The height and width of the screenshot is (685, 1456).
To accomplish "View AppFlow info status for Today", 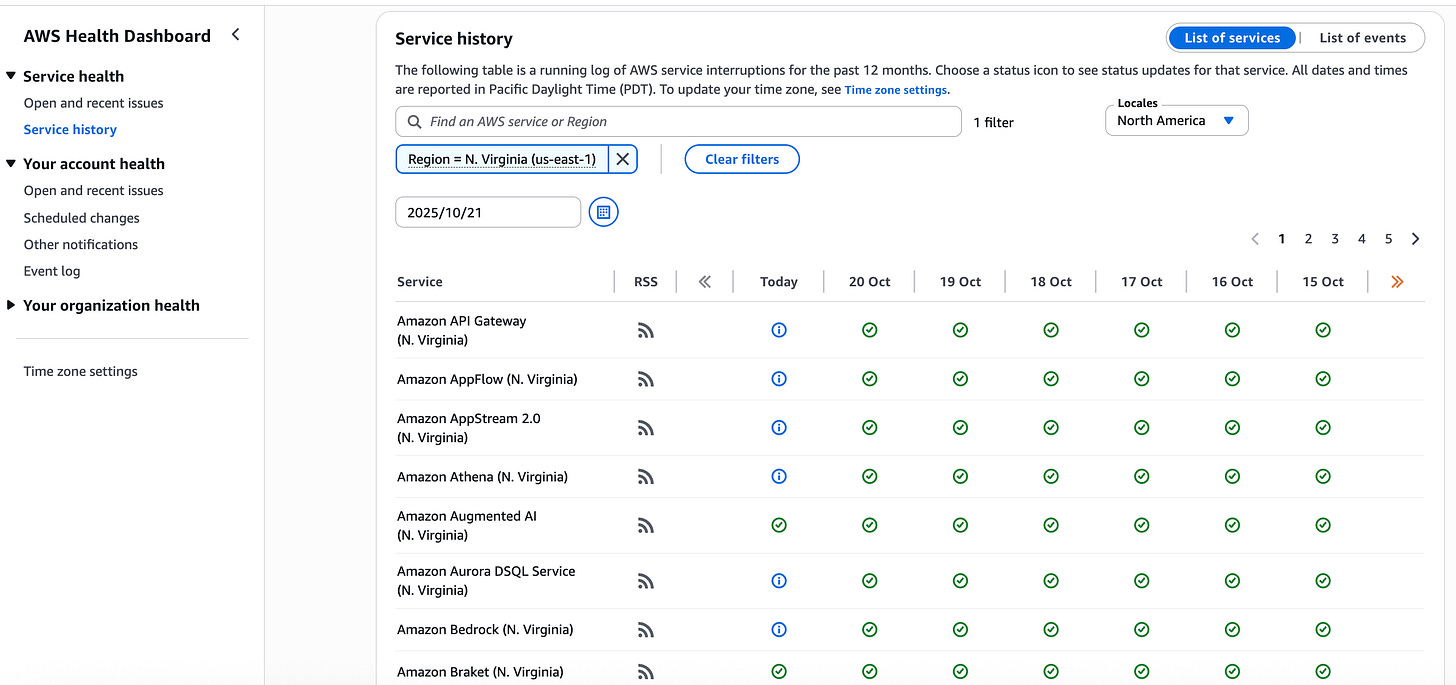I will pyautogui.click(x=779, y=379).
